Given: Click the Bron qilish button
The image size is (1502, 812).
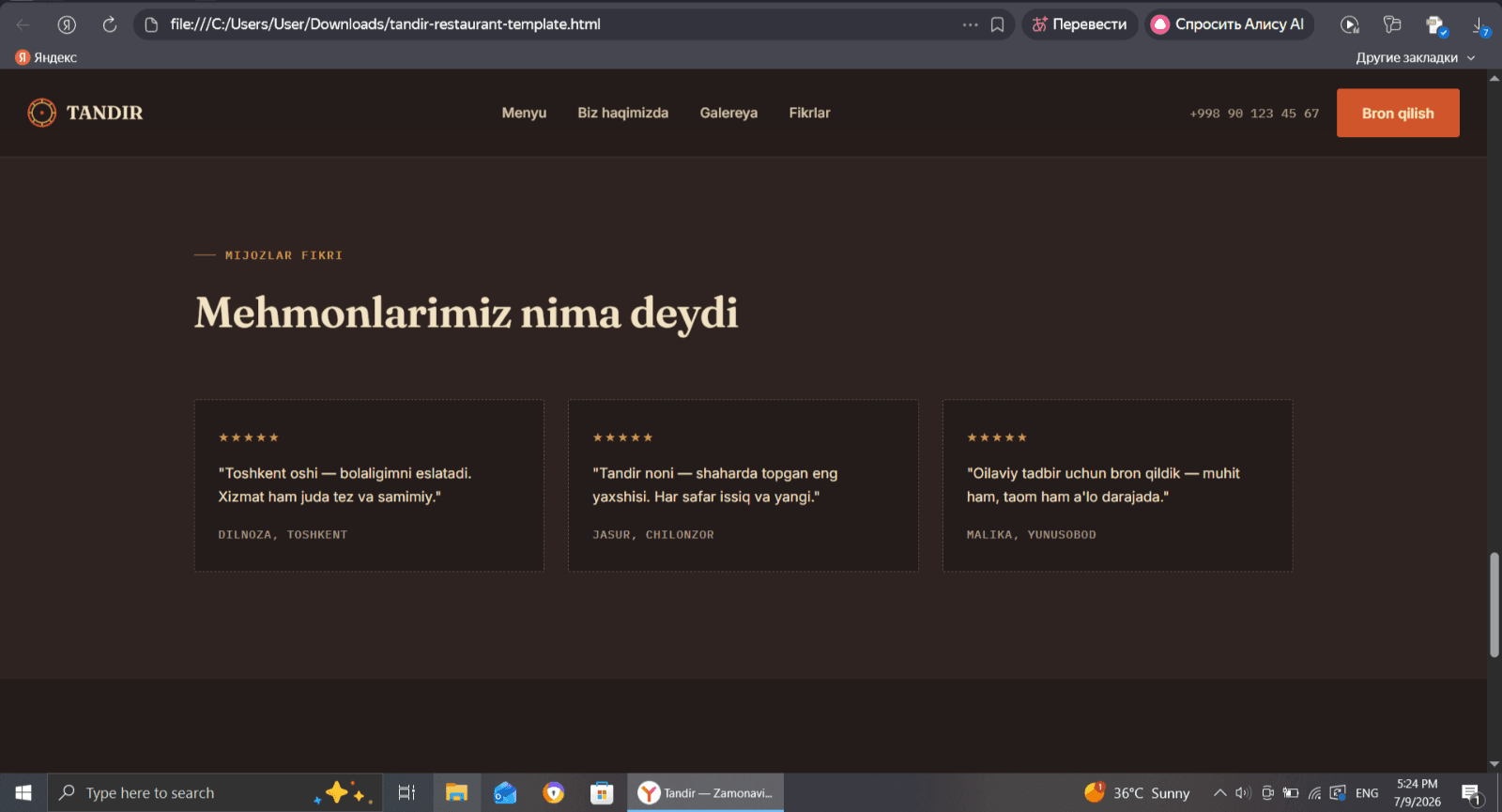Looking at the screenshot, I should [1398, 113].
